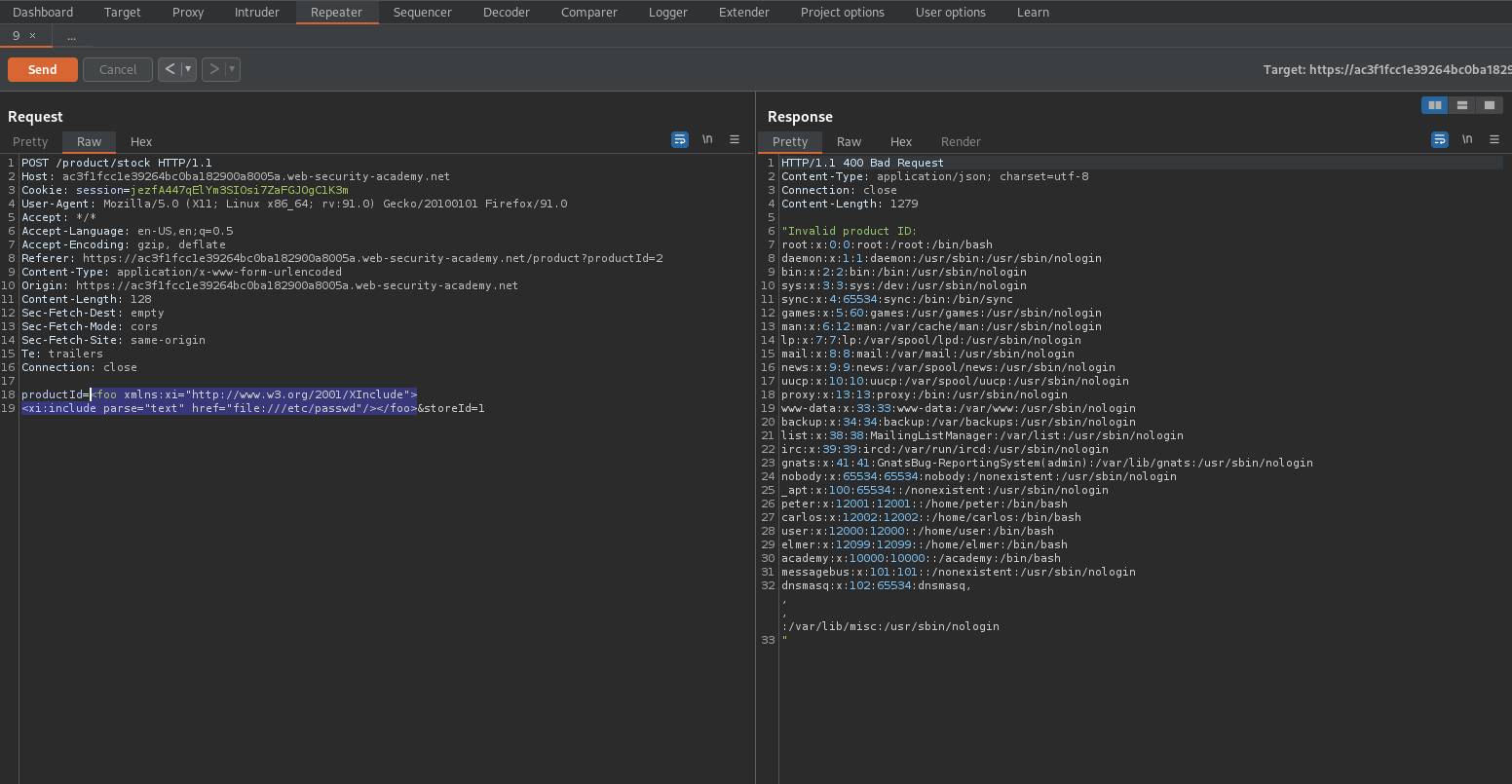Screen dimensions: 1512x784
Task: Click the orange Send button
Action: (43, 69)
